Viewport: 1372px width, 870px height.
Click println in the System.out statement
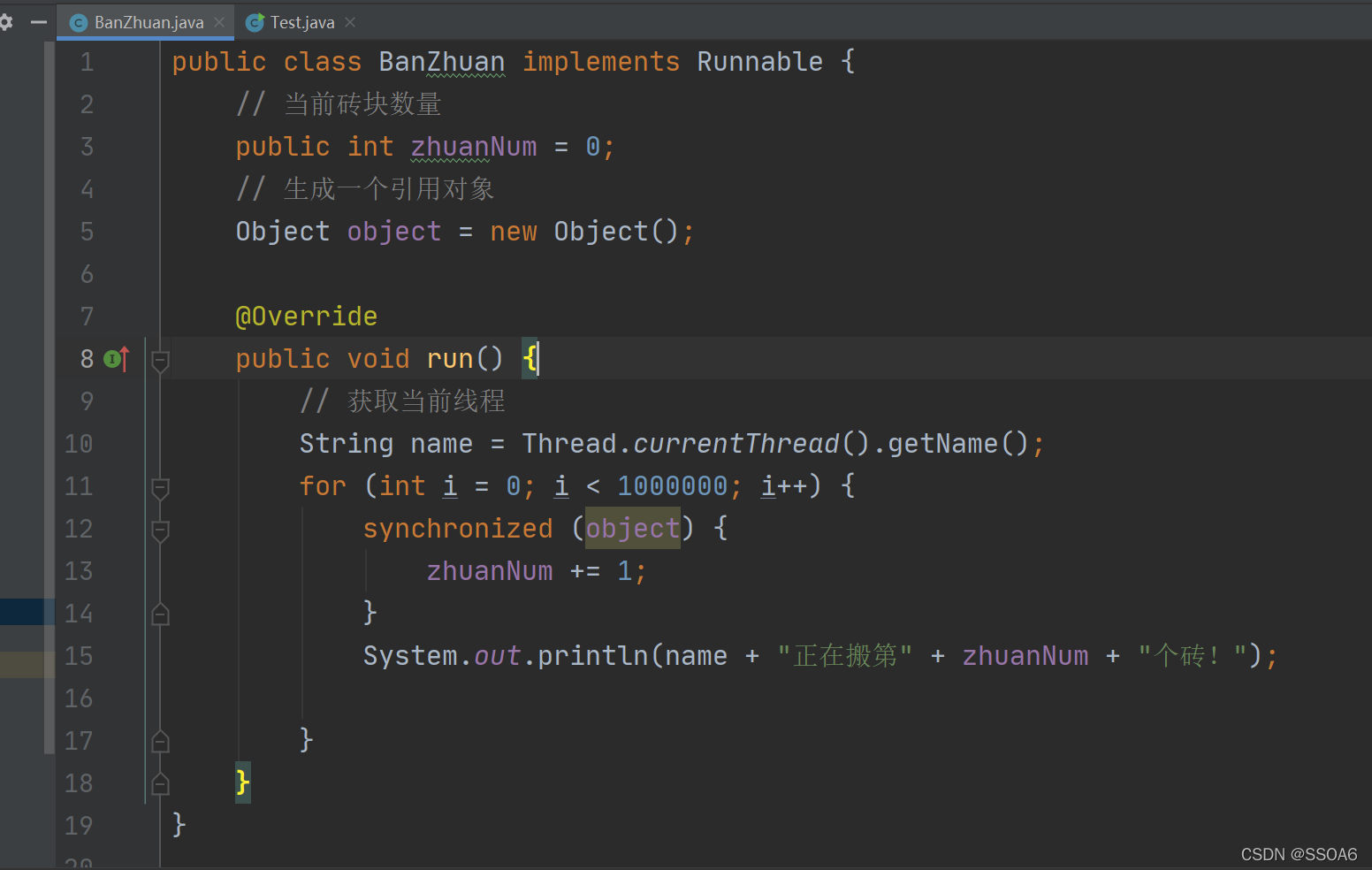592,656
